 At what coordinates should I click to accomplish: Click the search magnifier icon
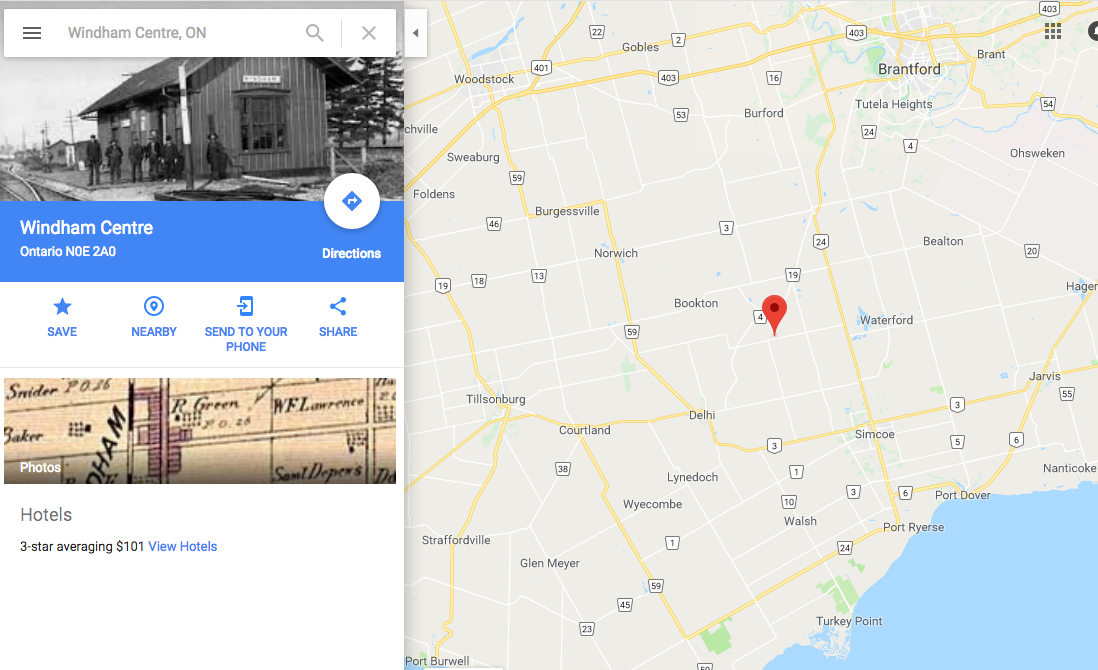[x=315, y=33]
